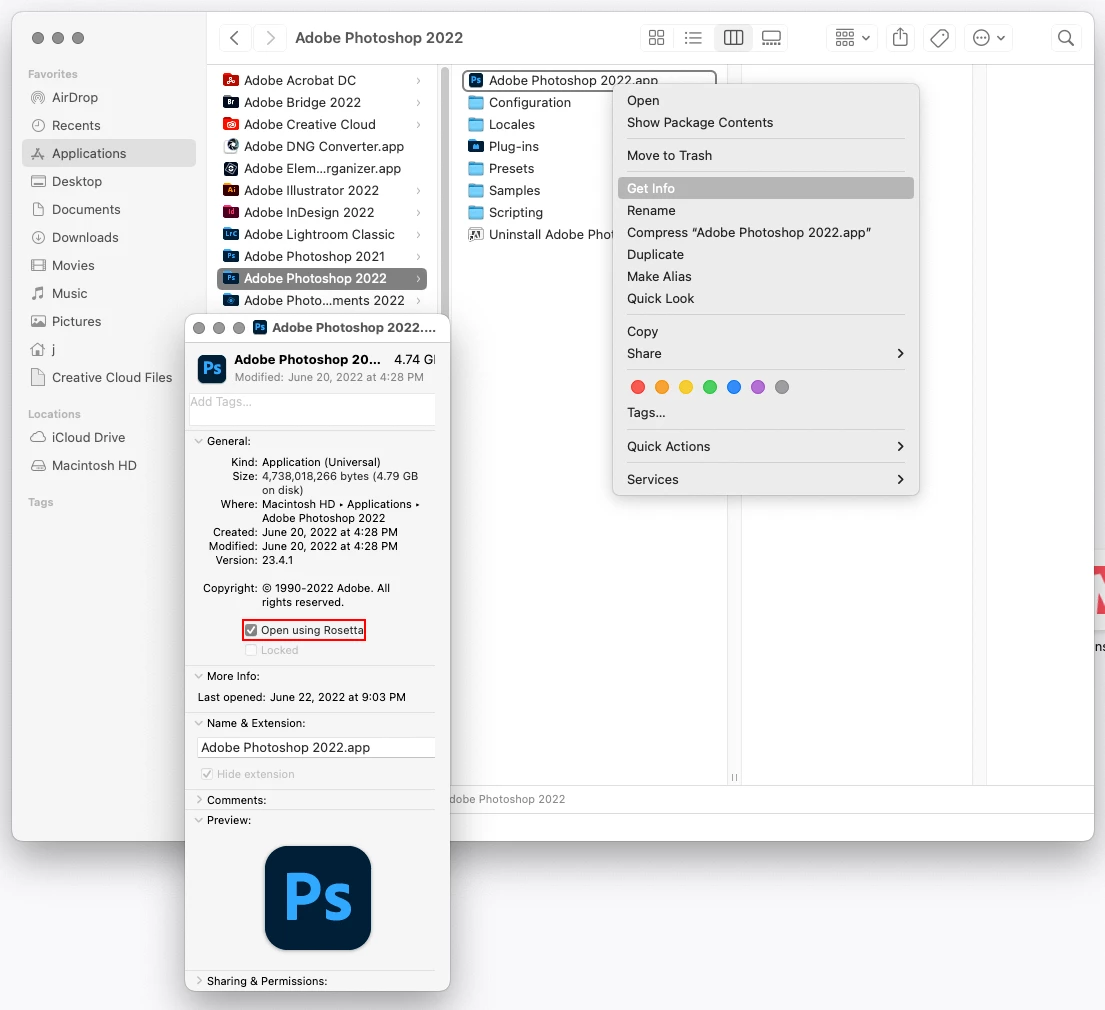This screenshot has height=1010, width=1105.
Task: Select the Plug-ins folder
Action: point(503,147)
